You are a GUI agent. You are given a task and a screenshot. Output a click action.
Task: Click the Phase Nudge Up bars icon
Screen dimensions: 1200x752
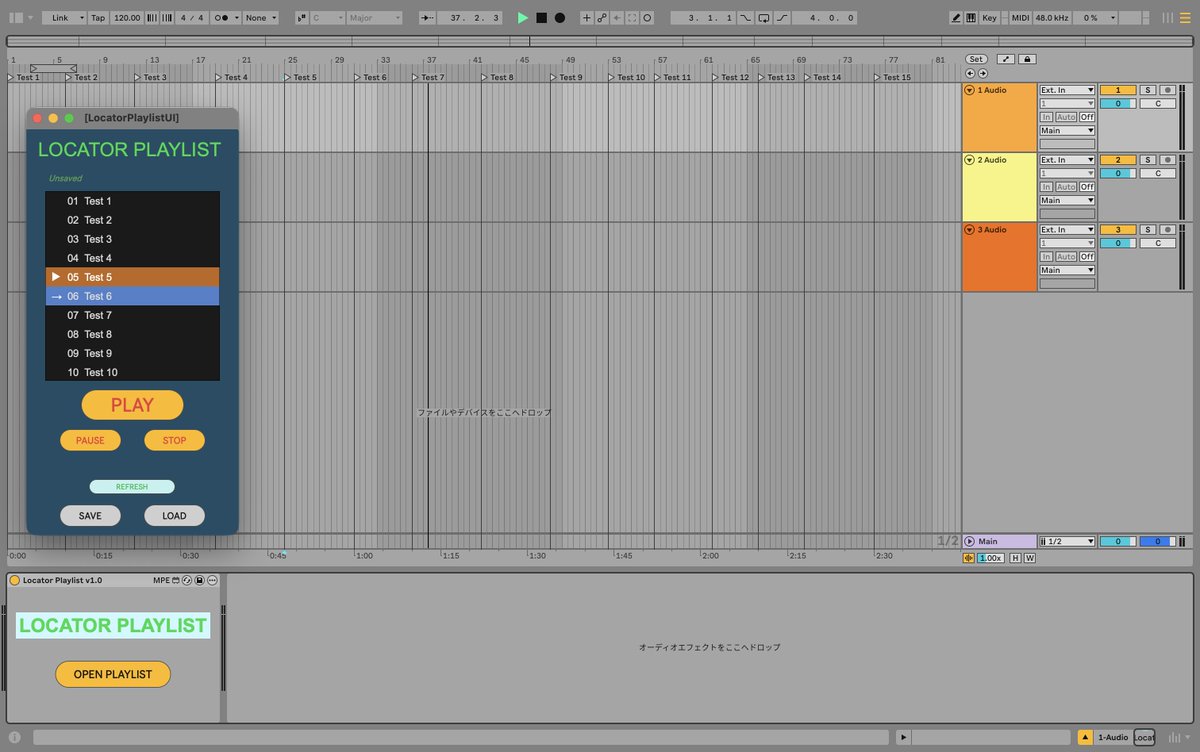[x=165, y=18]
